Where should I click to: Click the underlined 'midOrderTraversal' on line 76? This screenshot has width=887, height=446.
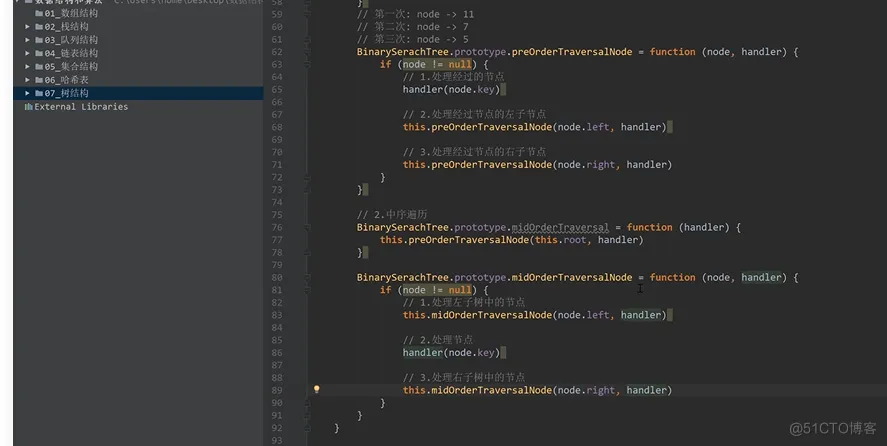tap(561, 227)
